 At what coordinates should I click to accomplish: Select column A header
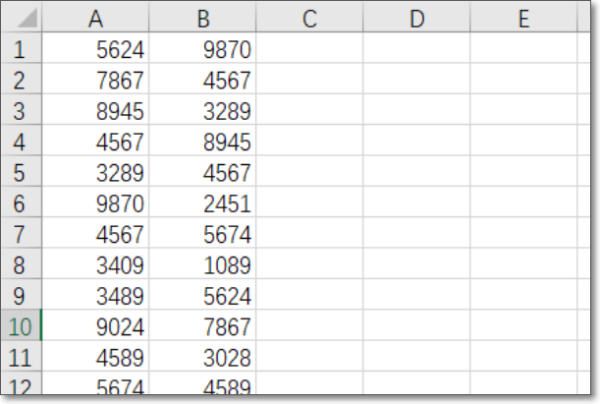pyautogui.click(x=97, y=20)
